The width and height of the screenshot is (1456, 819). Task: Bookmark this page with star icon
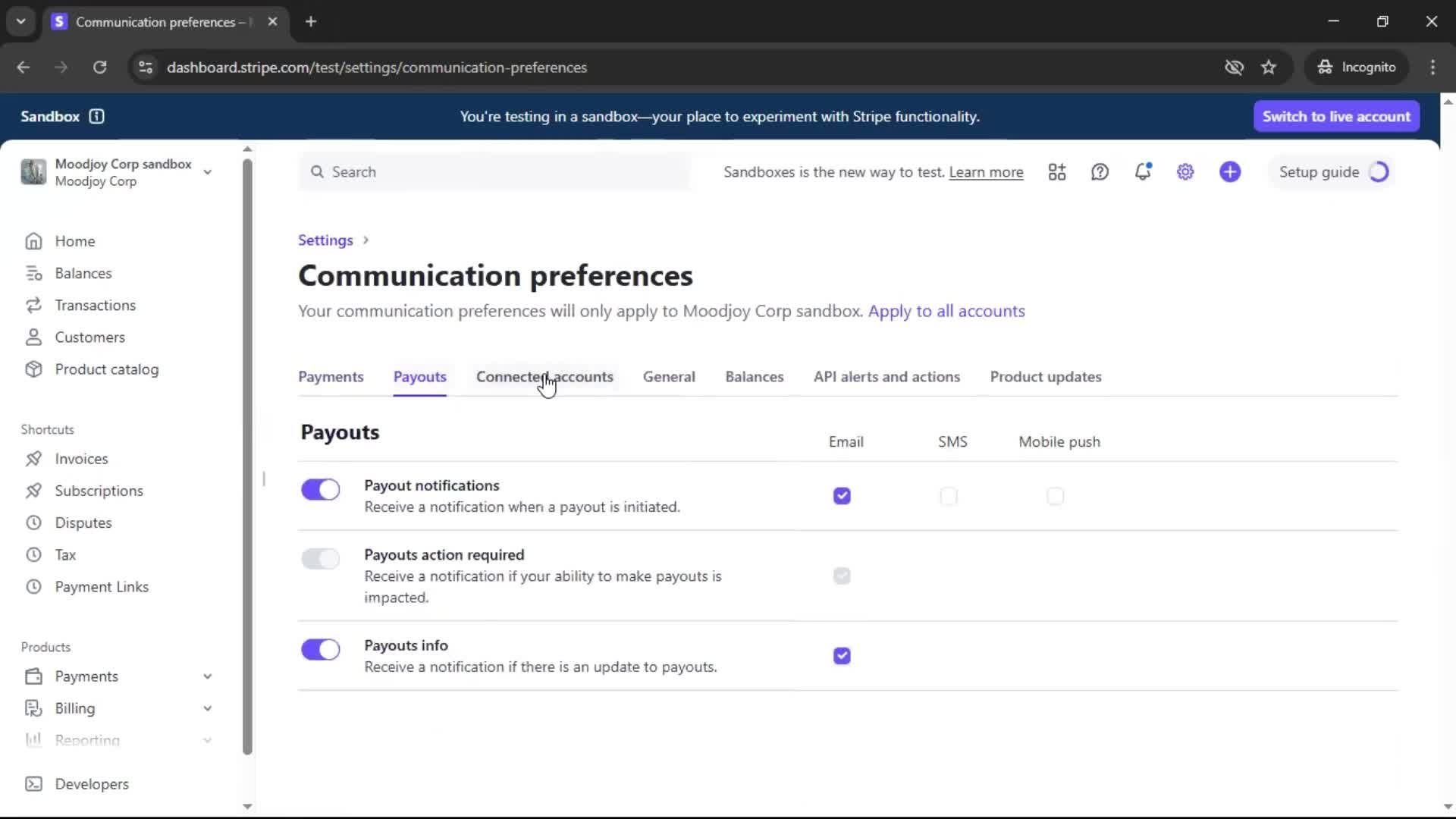point(1269,67)
